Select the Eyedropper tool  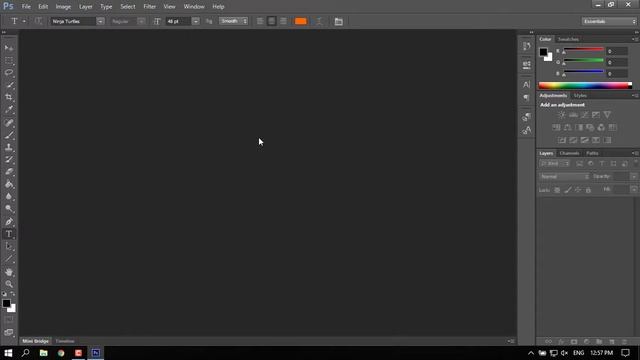pos(9,109)
